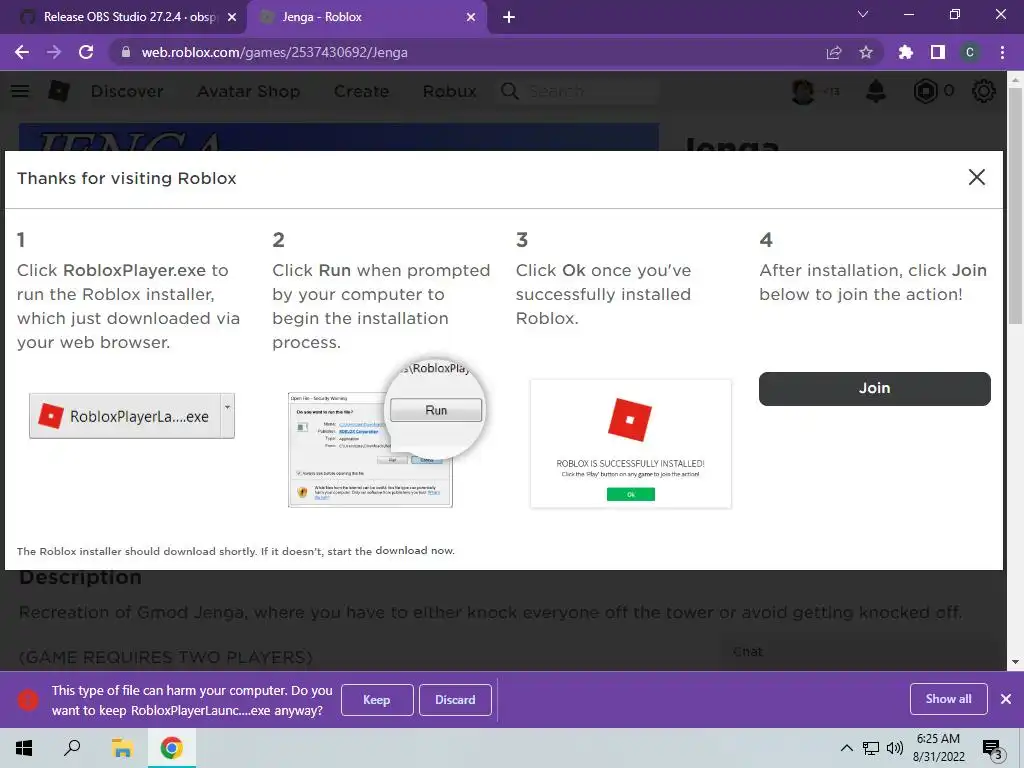Viewport: 1024px width, 768px height.
Task: Open a new Chrome tab
Action: [x=509, y=17]
